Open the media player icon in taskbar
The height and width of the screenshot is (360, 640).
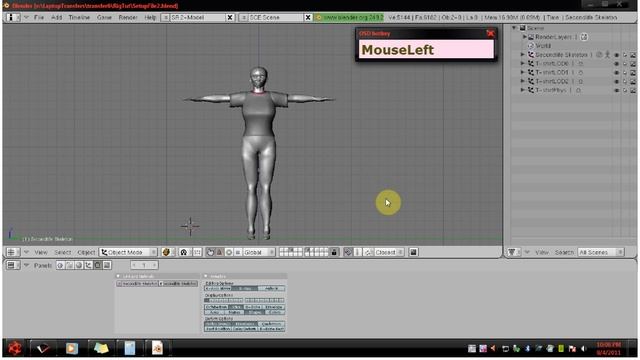[x=72, y=348]
